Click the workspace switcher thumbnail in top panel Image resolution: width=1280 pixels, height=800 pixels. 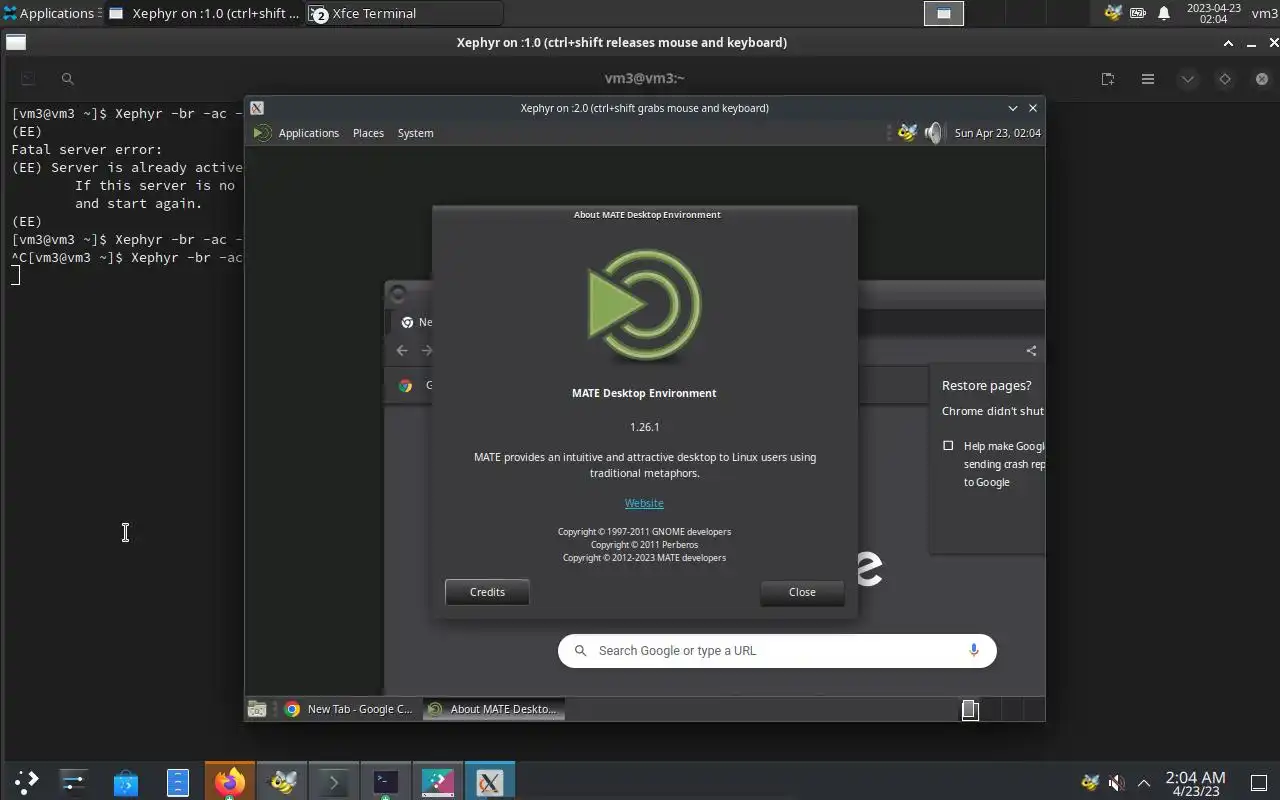tap(943, 13)
